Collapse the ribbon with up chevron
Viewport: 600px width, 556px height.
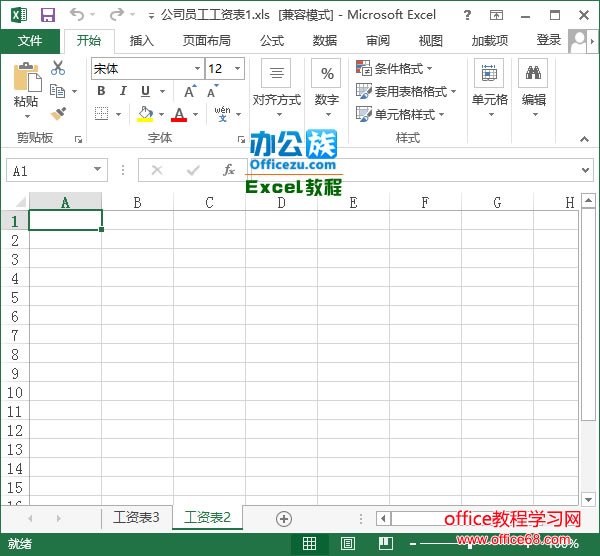(584, 139)
